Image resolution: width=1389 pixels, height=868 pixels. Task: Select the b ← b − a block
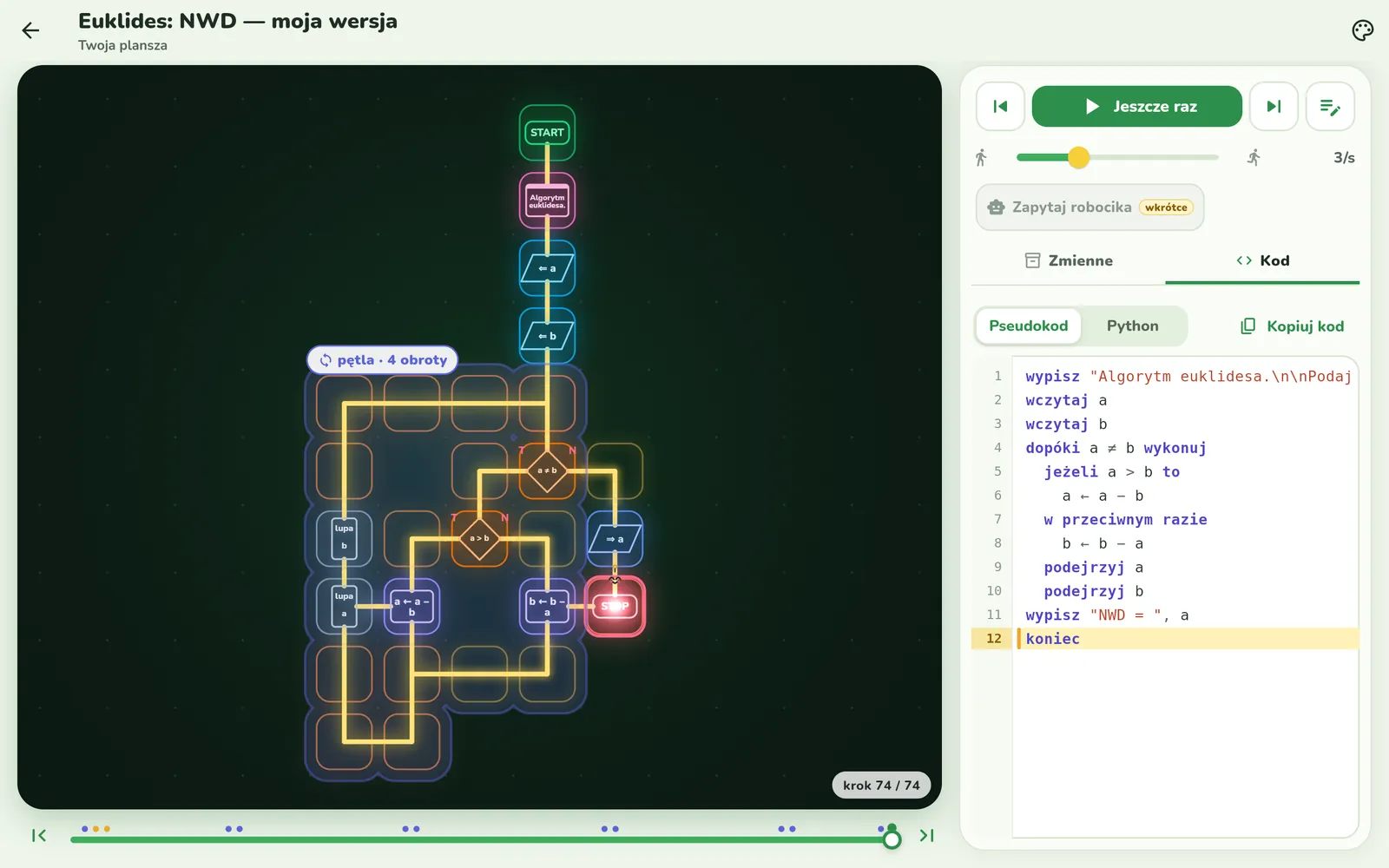(547, 606)
